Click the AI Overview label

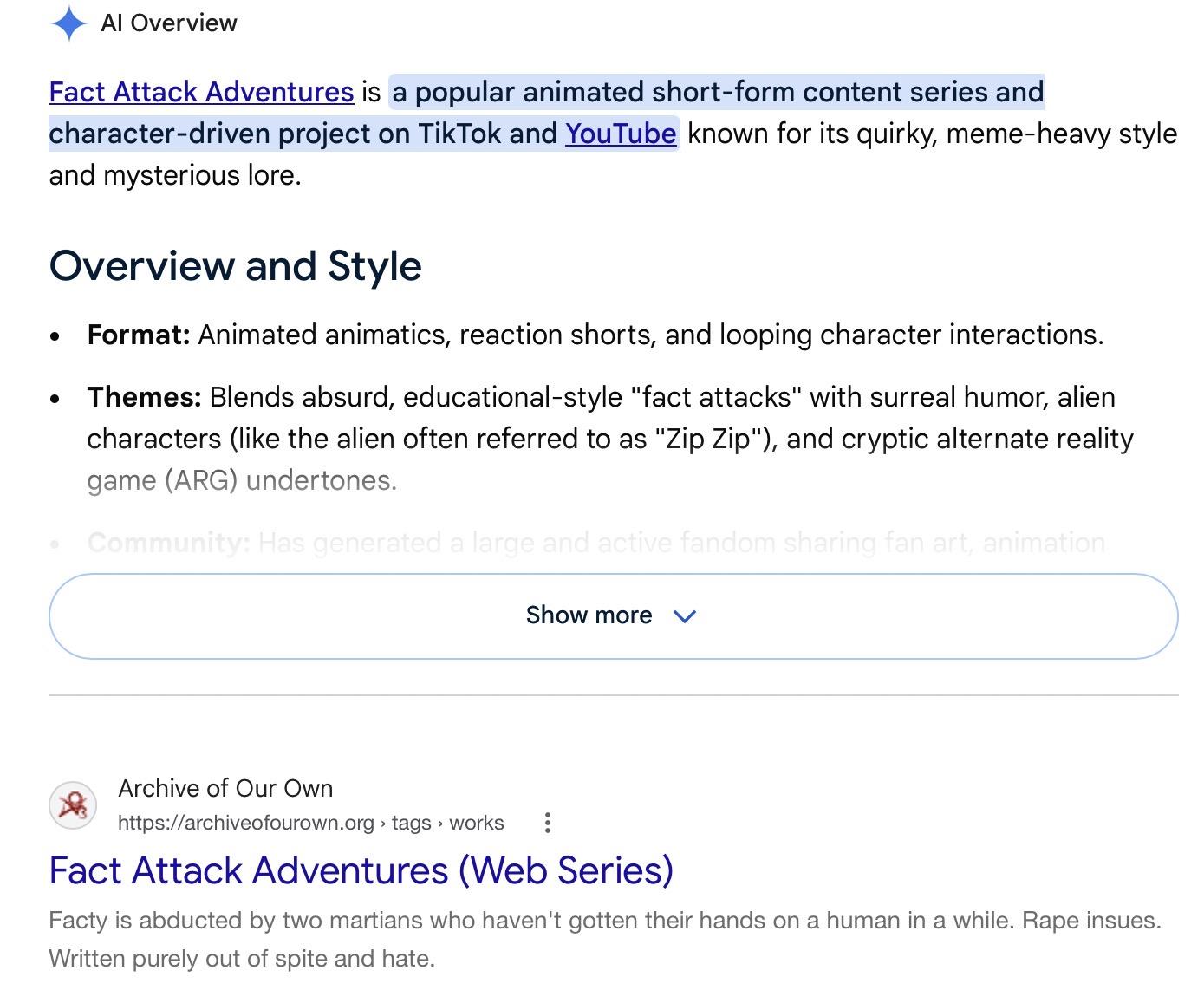(x=169, y=23)
